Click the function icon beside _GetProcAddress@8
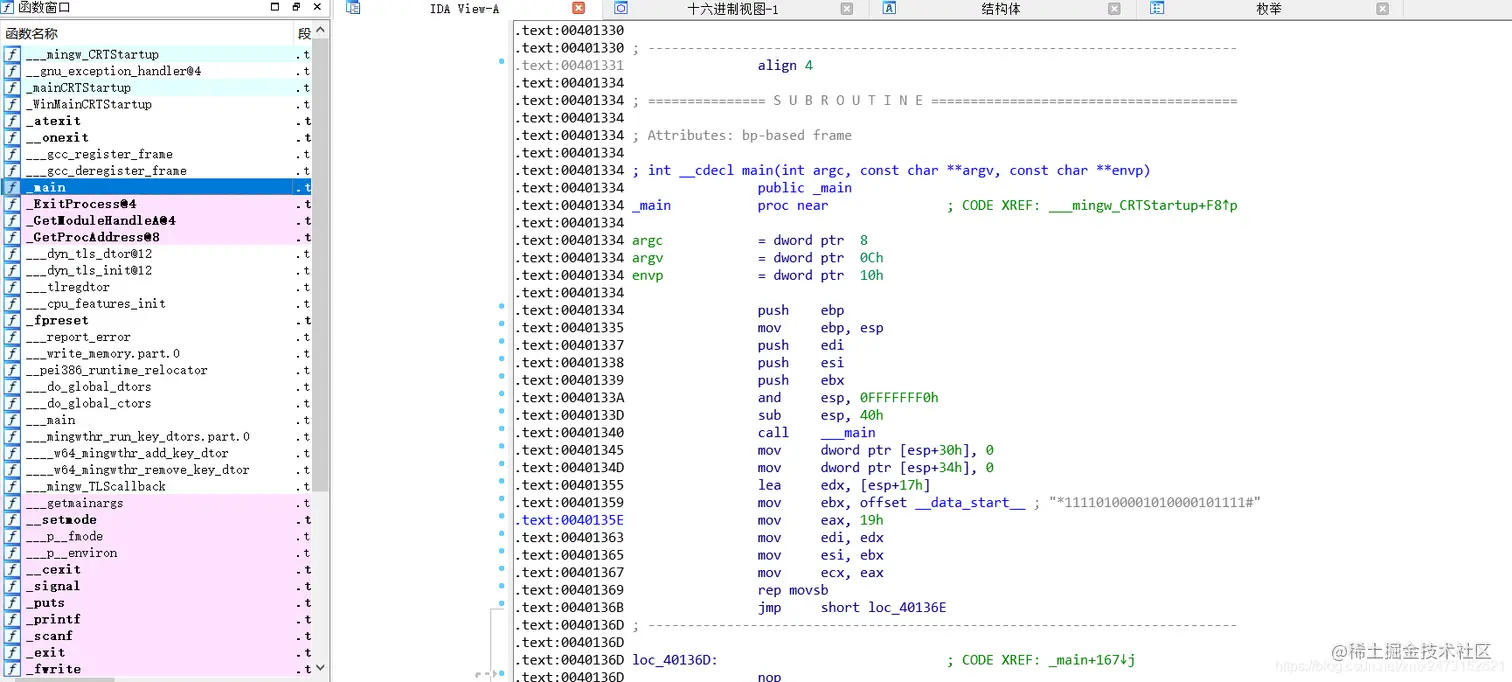This screenshot has height=682, width=1512. pos(12,237)
